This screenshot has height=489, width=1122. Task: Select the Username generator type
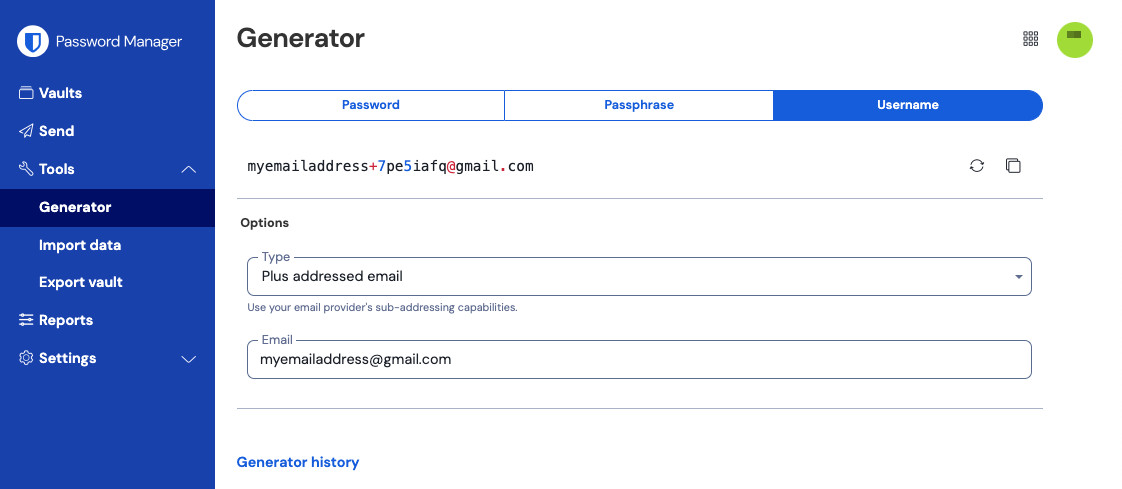pos(908,105)
